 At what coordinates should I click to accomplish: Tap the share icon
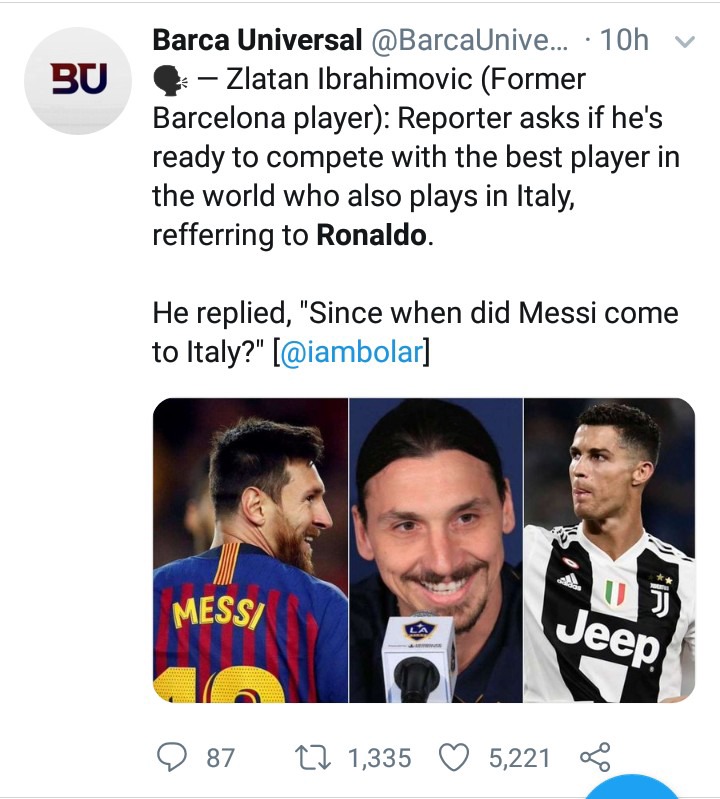(595, 757)
